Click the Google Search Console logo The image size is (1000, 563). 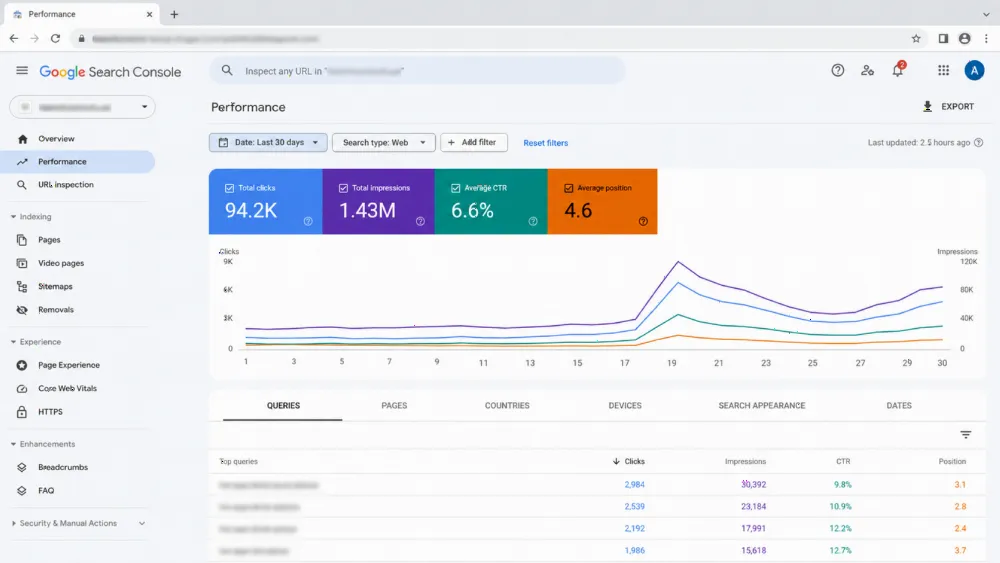[x=110, y=72]
